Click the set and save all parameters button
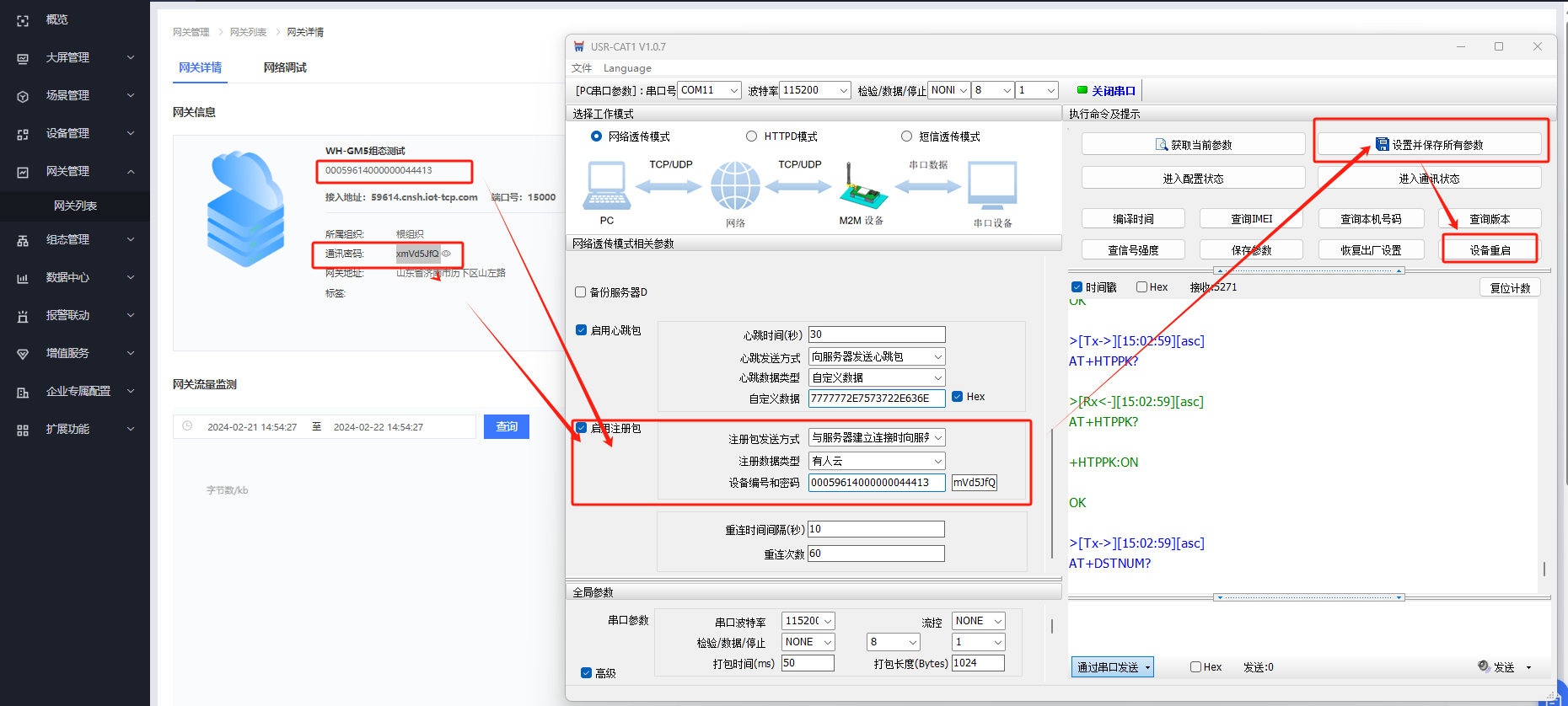The width and height of the screenshot is (1568, 706). click(1430, 145)
